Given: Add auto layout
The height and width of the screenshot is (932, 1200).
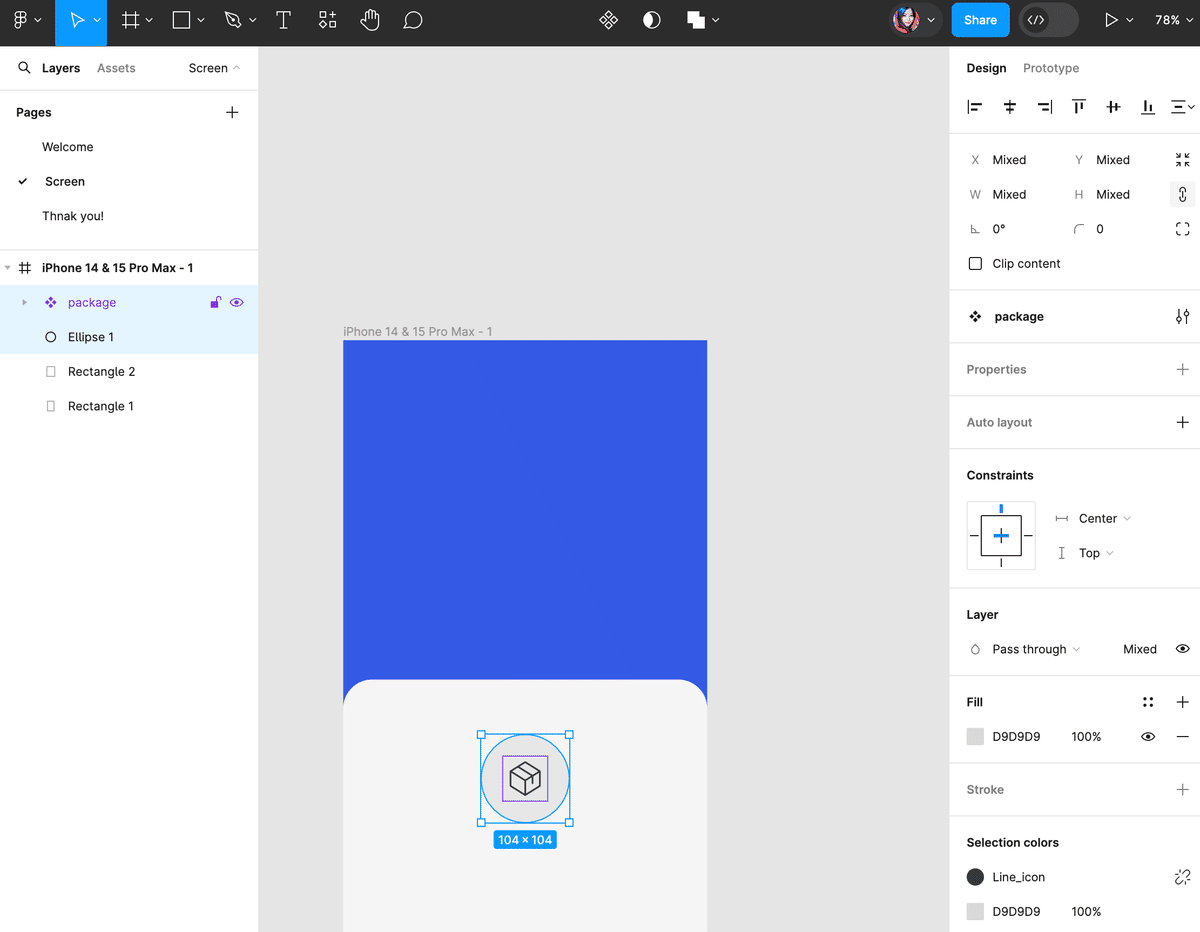Looking at the screenshot, I should click(x=1183, y=423).
